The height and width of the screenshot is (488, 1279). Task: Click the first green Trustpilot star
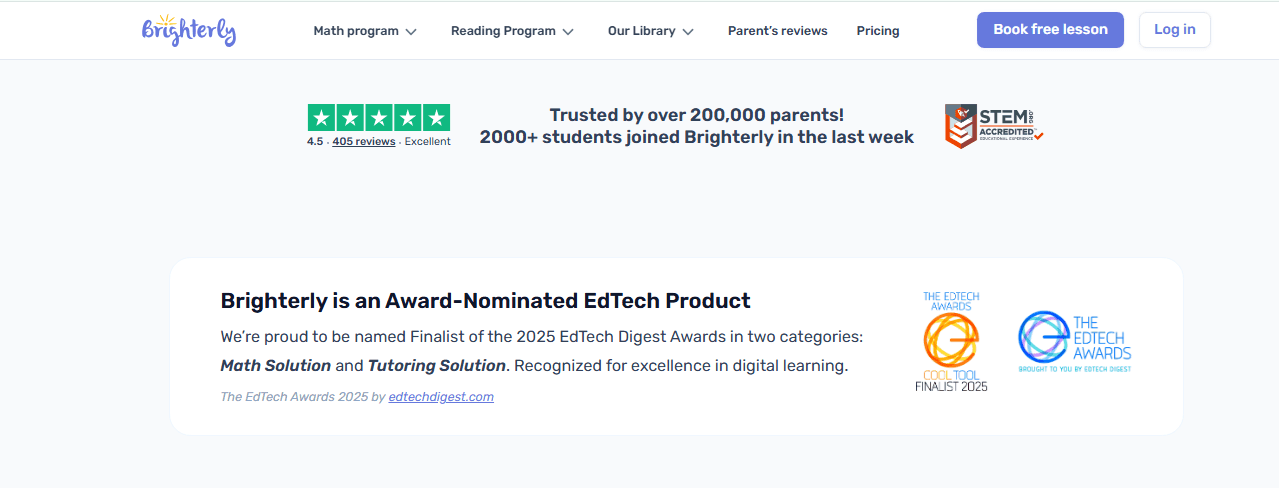pyautogui.click(x=321, y=118)
